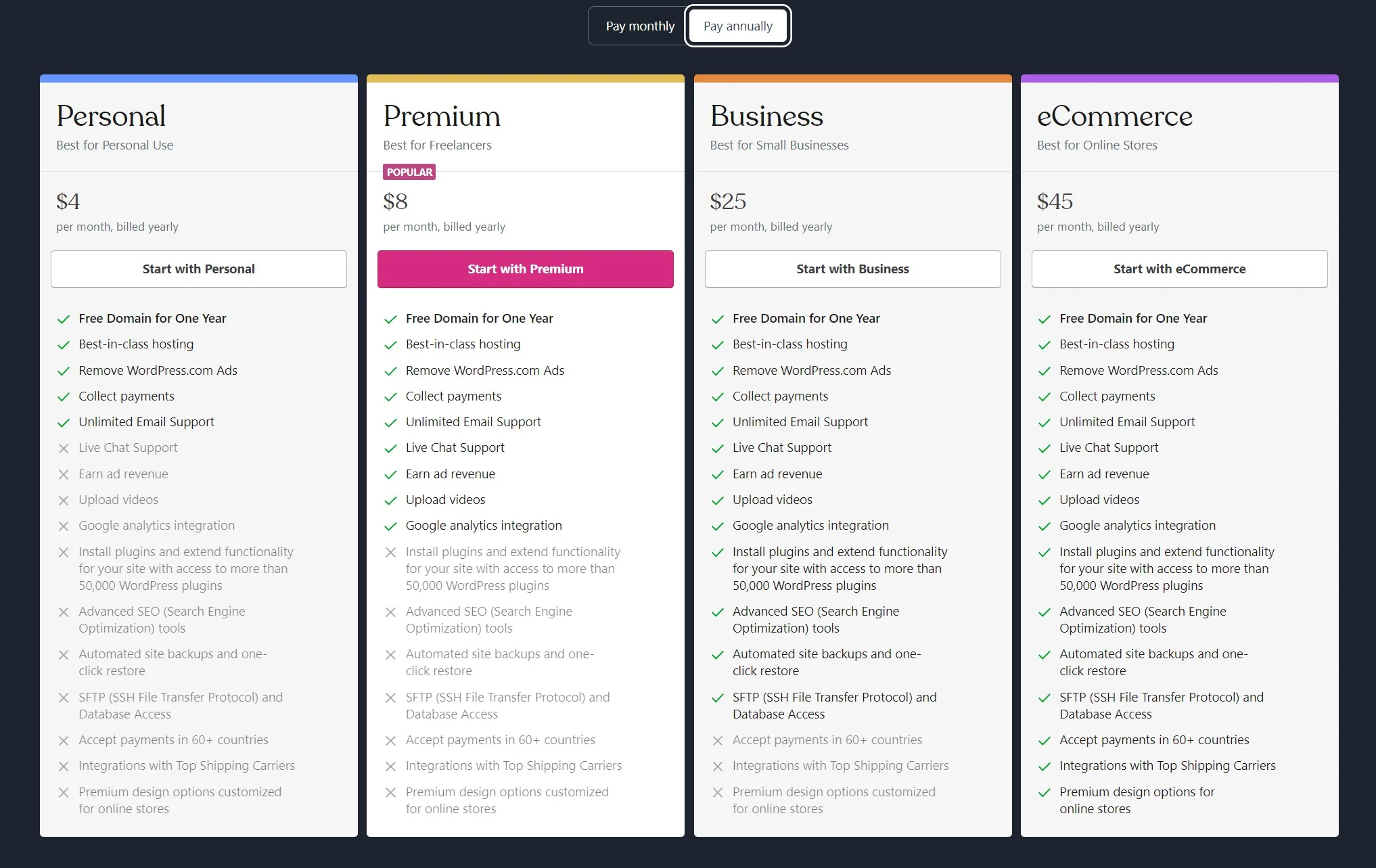Click checkmark beside Business SFTP and Database Access
This screenshot has width=1376, height=868.
(x=718, y=698)
